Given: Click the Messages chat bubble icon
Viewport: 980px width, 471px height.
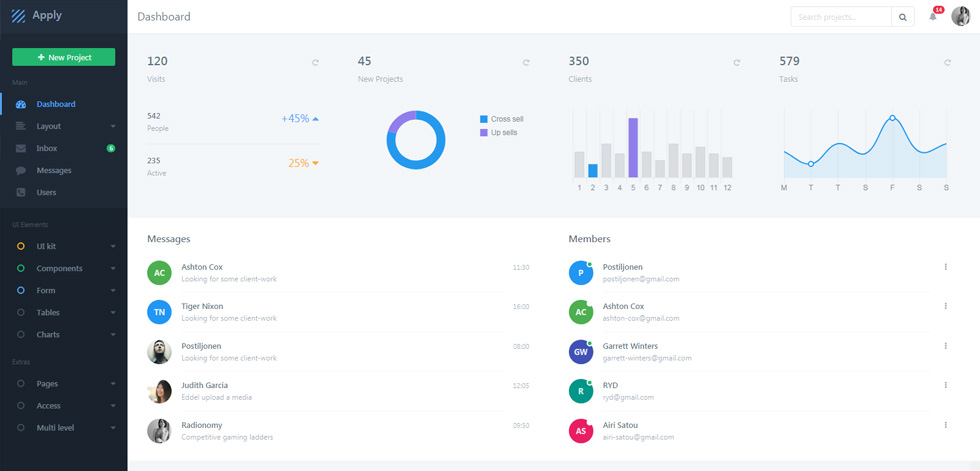Looking at the screenshot, I should (21, 171).
